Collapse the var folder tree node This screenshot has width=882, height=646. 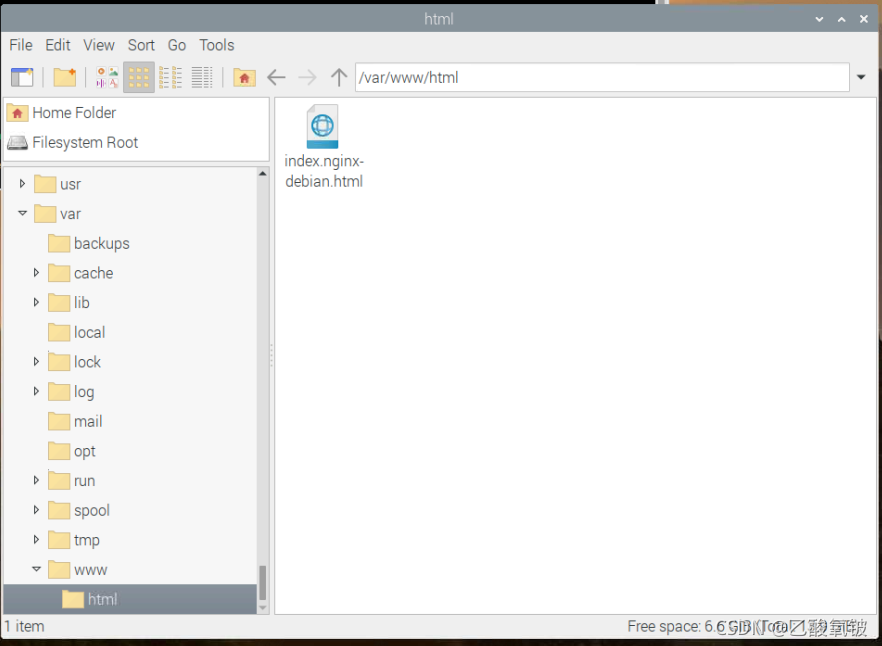point(22,213)
